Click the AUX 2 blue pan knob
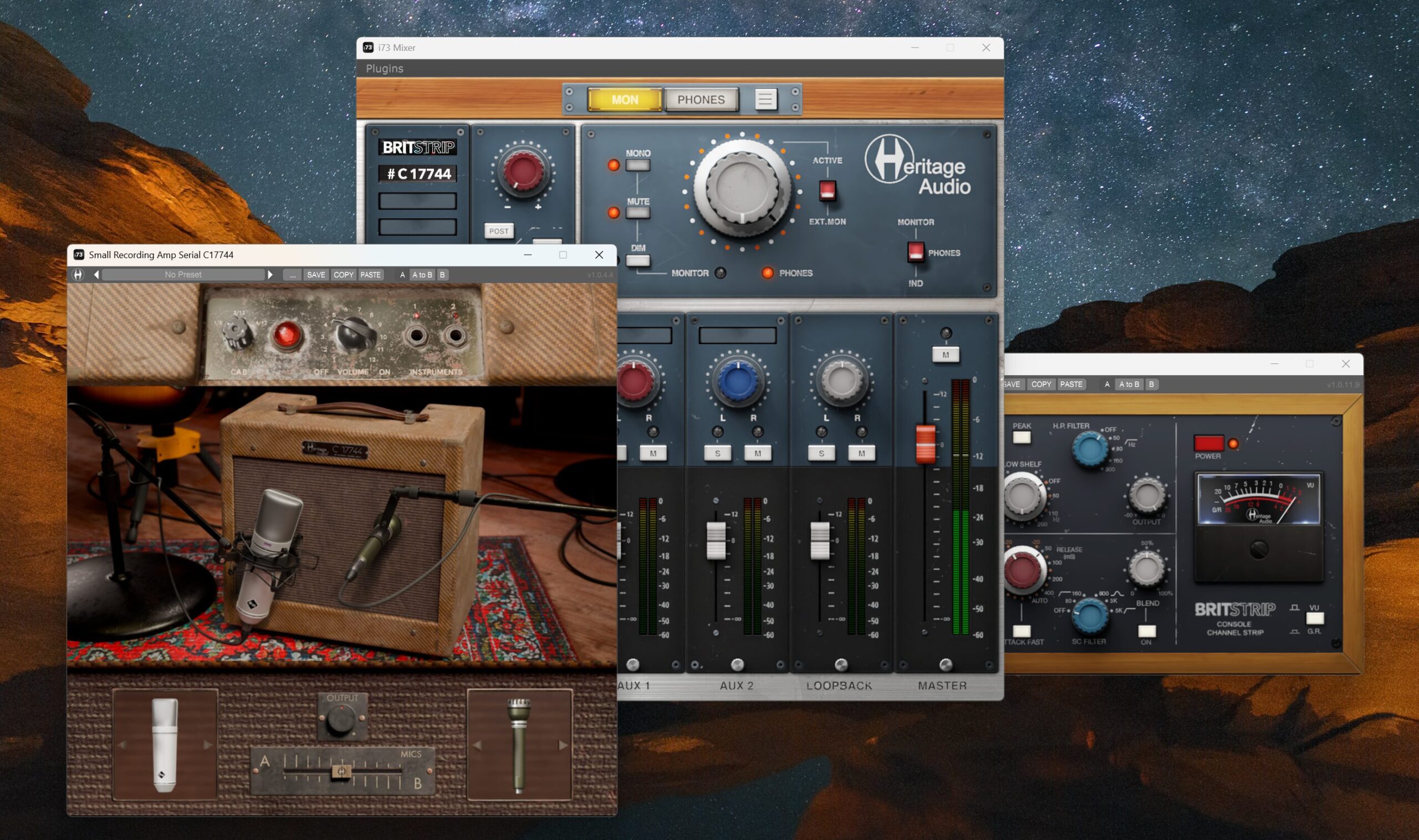 click(737, 381)
